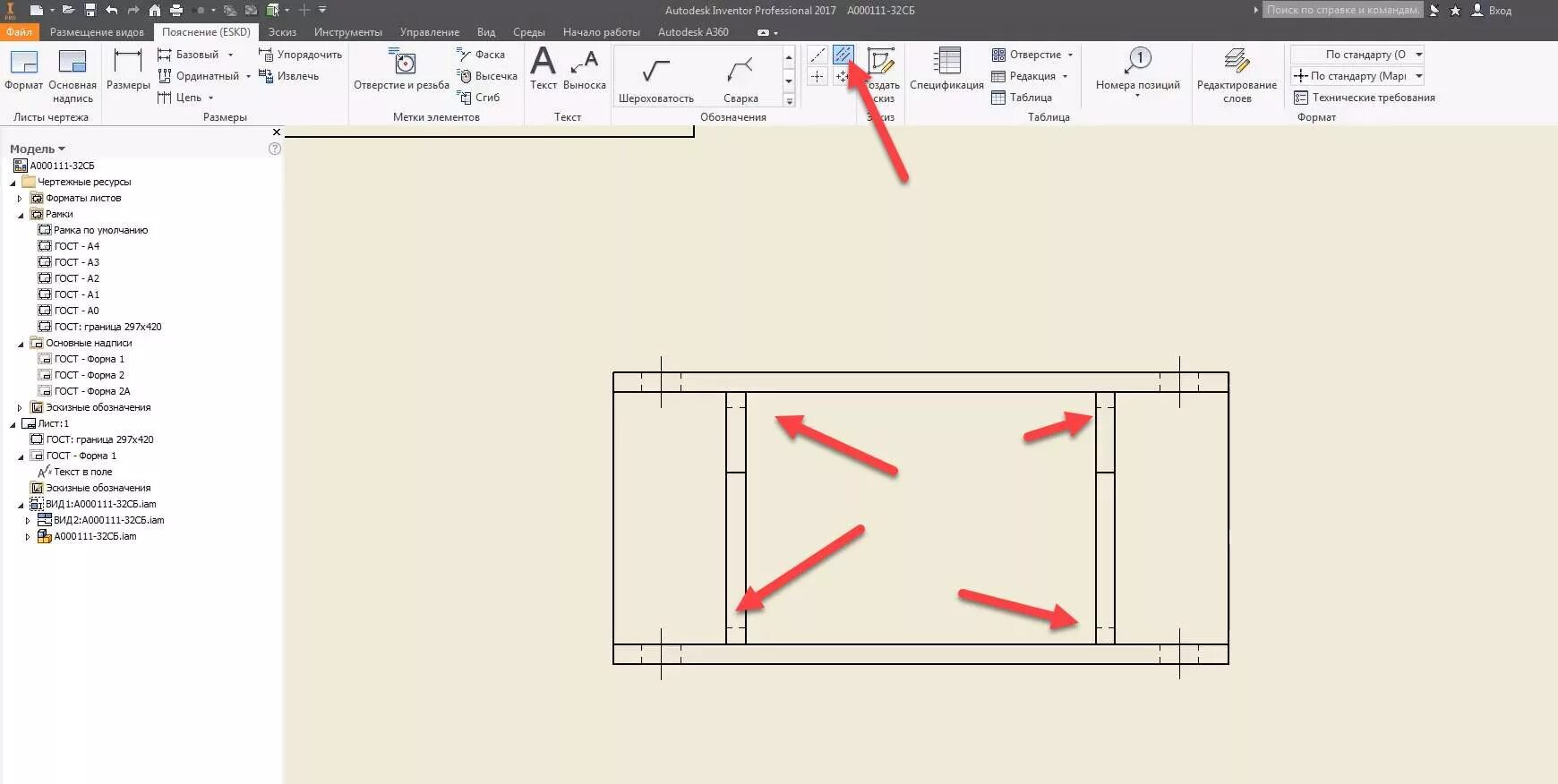Screen dimensions: 1558x784
Task: Redo the last undone action
Action: pyautogui.click(x=133, y=10)
